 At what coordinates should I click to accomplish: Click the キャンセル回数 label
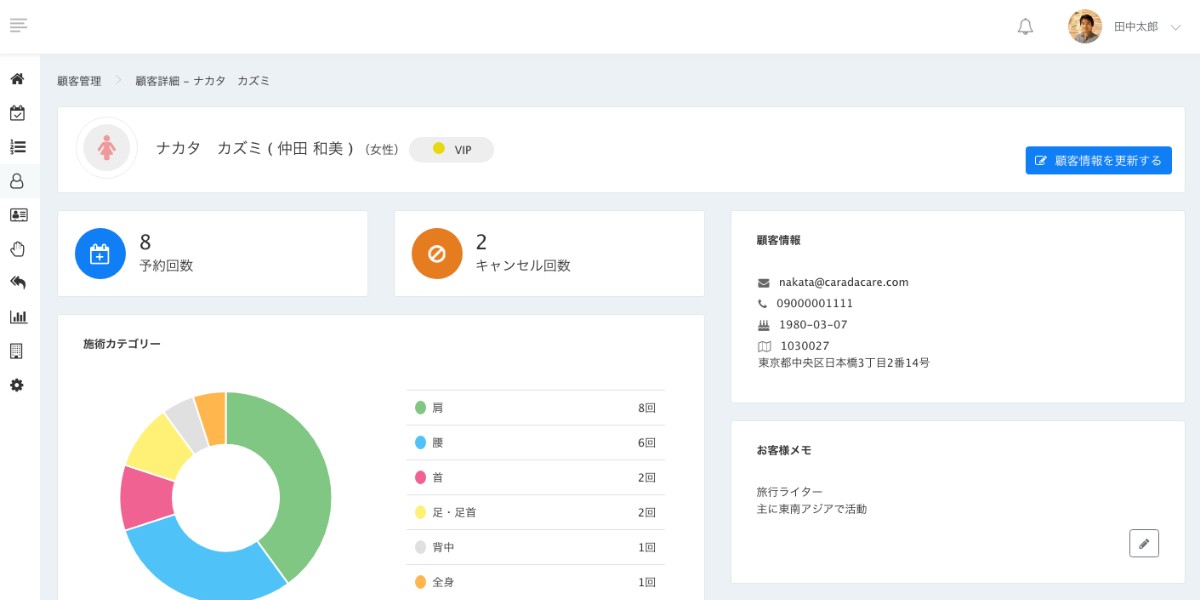pos(523,266)
